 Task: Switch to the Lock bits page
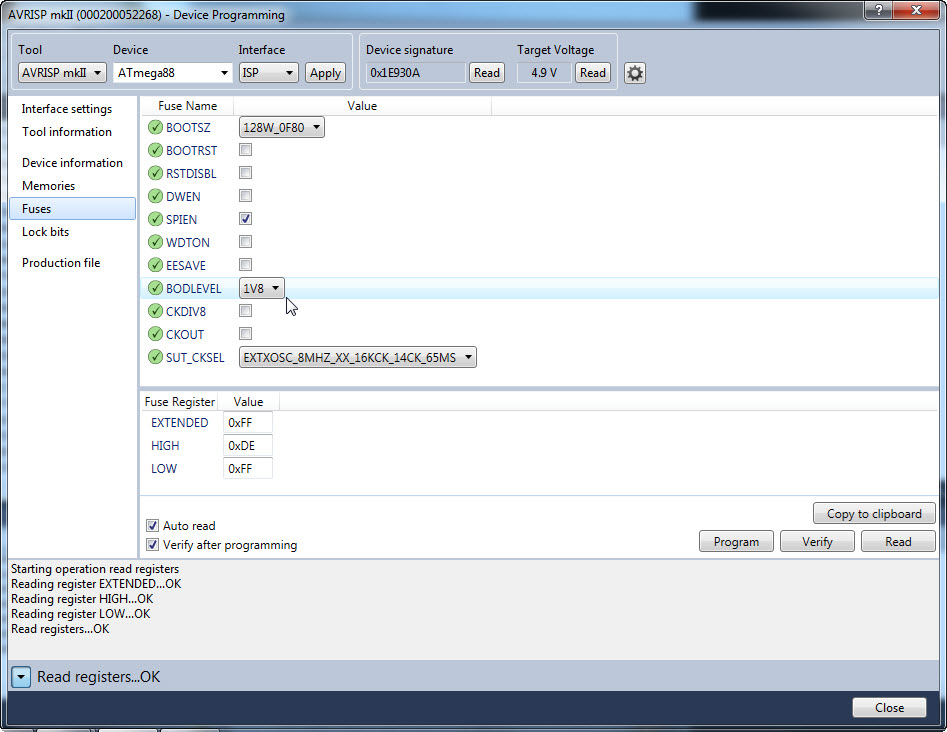45,231
